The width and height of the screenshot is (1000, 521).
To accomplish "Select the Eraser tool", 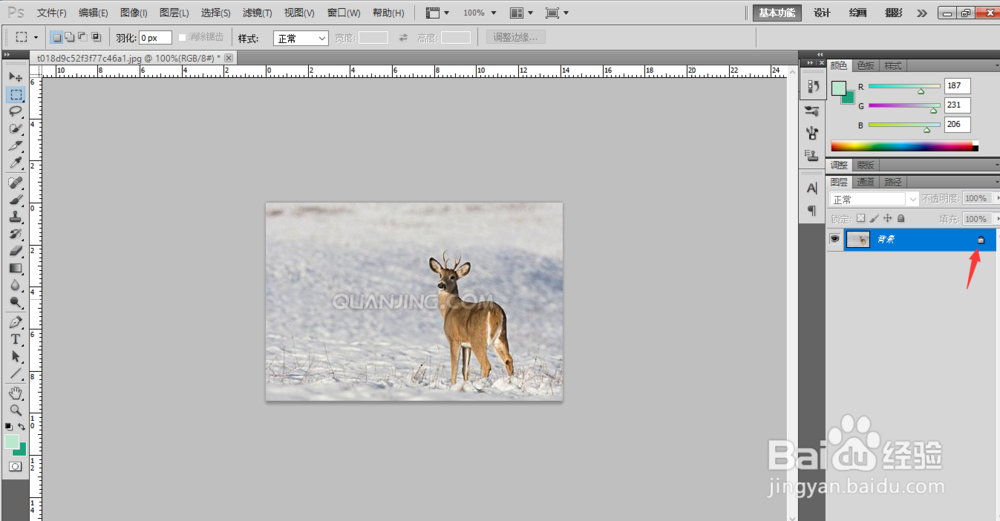I will 16,251.
